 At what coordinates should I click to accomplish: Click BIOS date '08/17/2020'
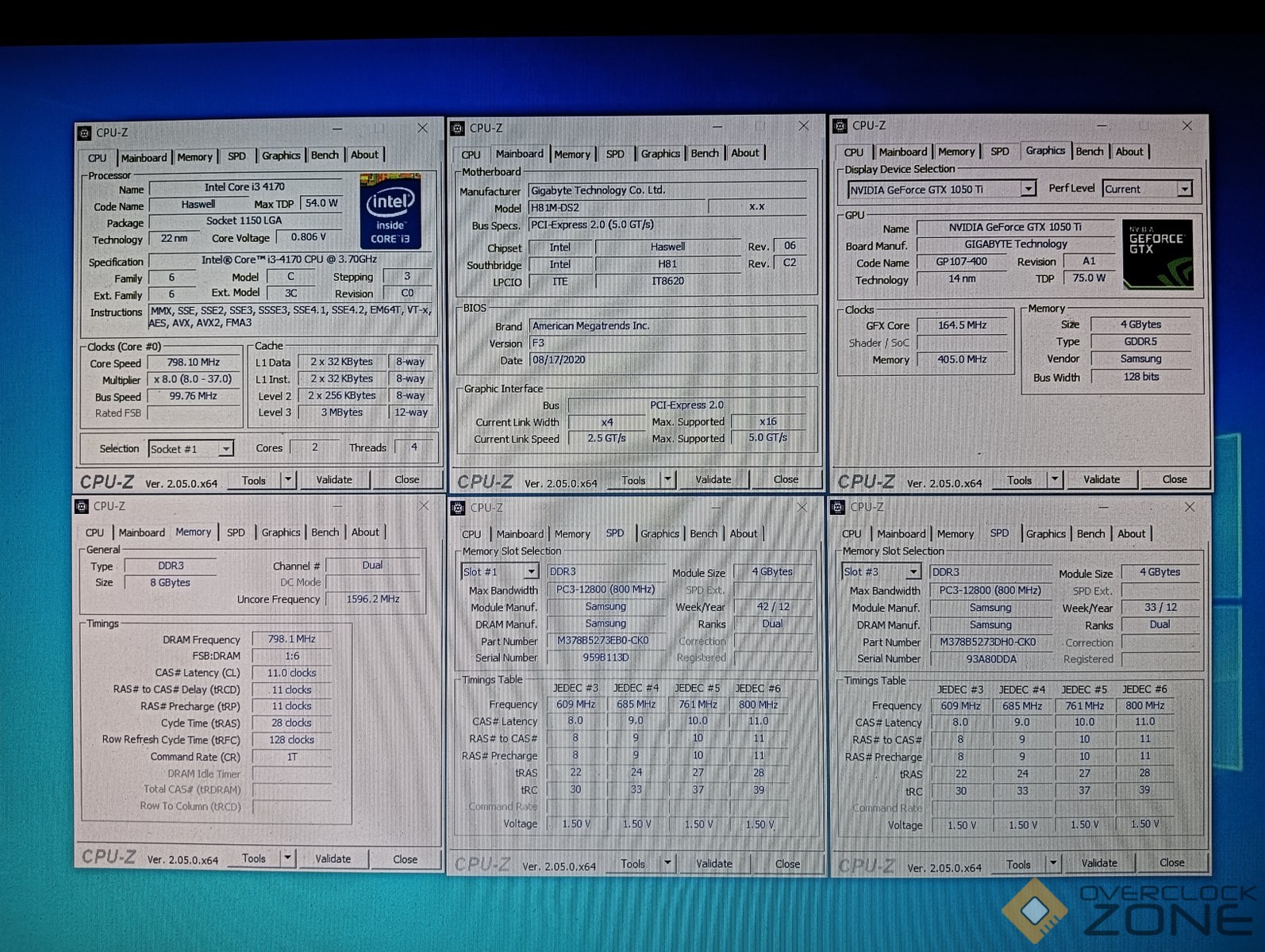pos(667,360)
